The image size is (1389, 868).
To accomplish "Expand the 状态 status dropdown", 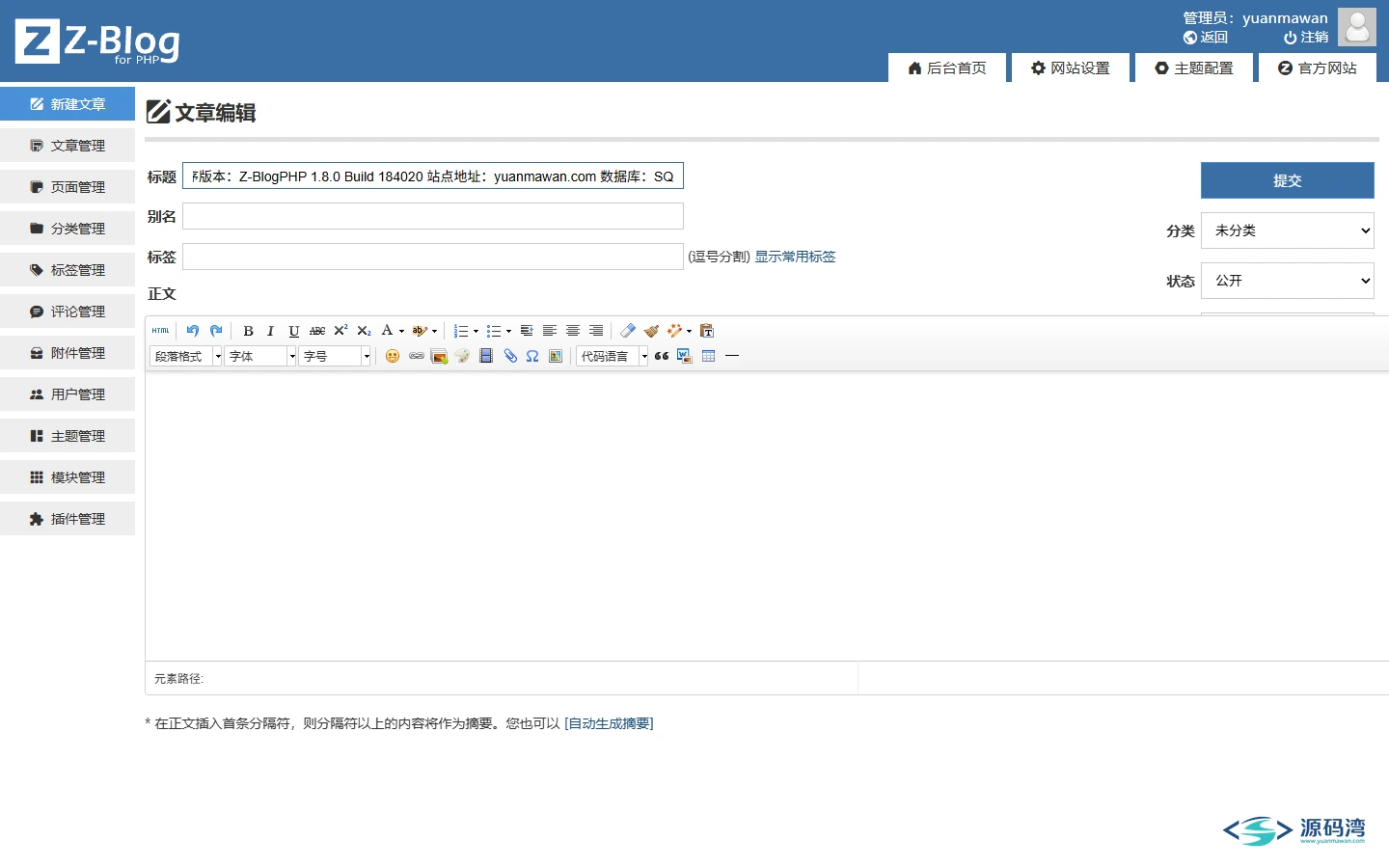I will pyautogui.click(x=1288, y=281).
